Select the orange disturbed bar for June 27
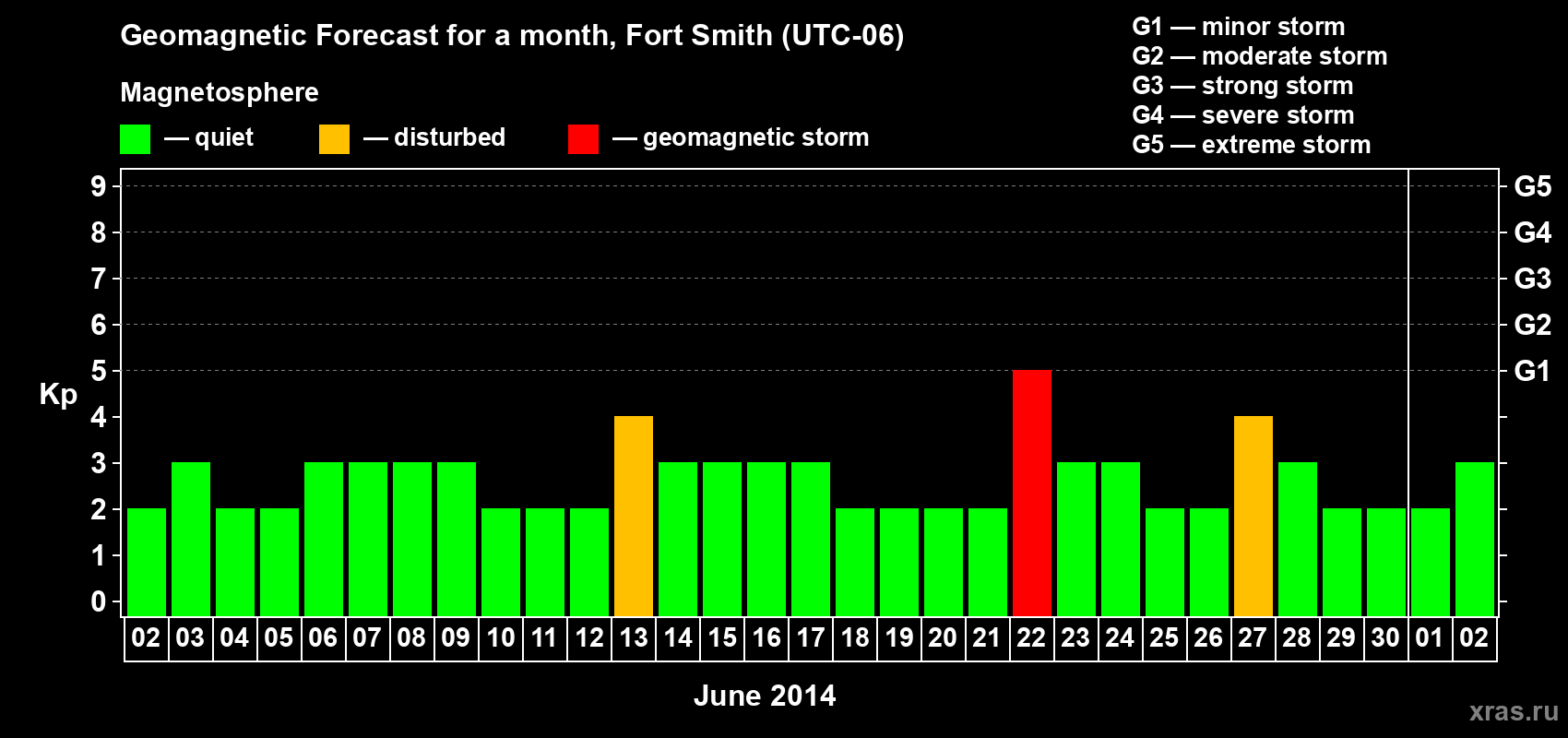 tap(1253, 516)
